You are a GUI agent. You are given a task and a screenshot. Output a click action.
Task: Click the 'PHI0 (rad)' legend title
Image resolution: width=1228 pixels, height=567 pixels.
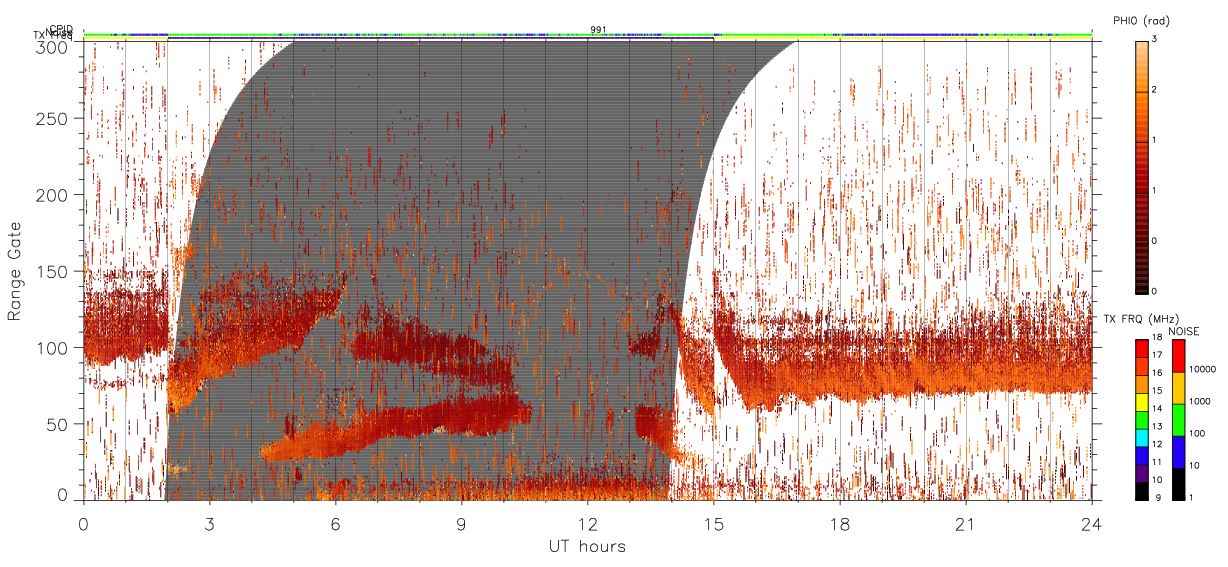point(1141,20)
